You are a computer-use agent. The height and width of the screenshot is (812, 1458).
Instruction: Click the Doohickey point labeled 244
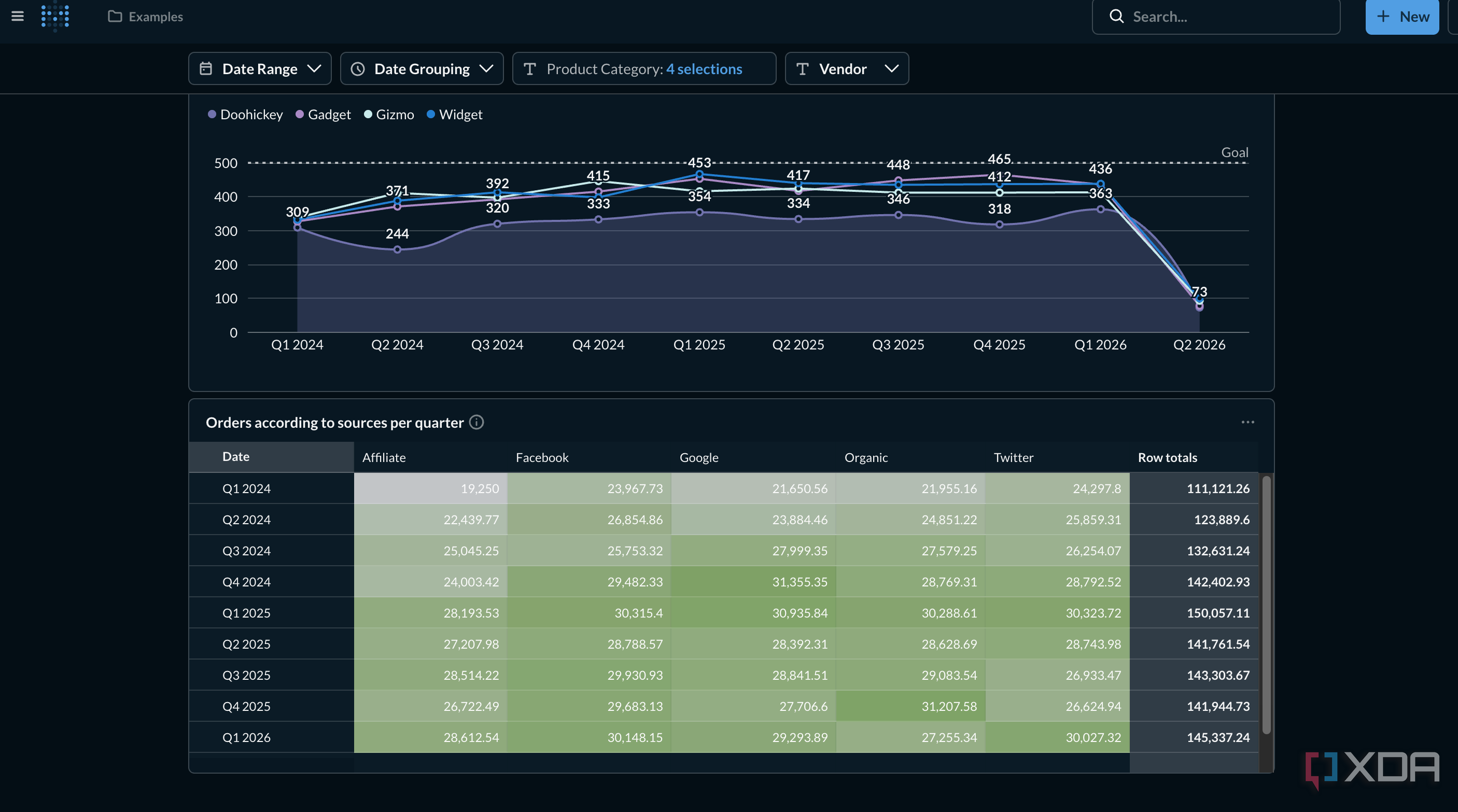coord(397,249)
